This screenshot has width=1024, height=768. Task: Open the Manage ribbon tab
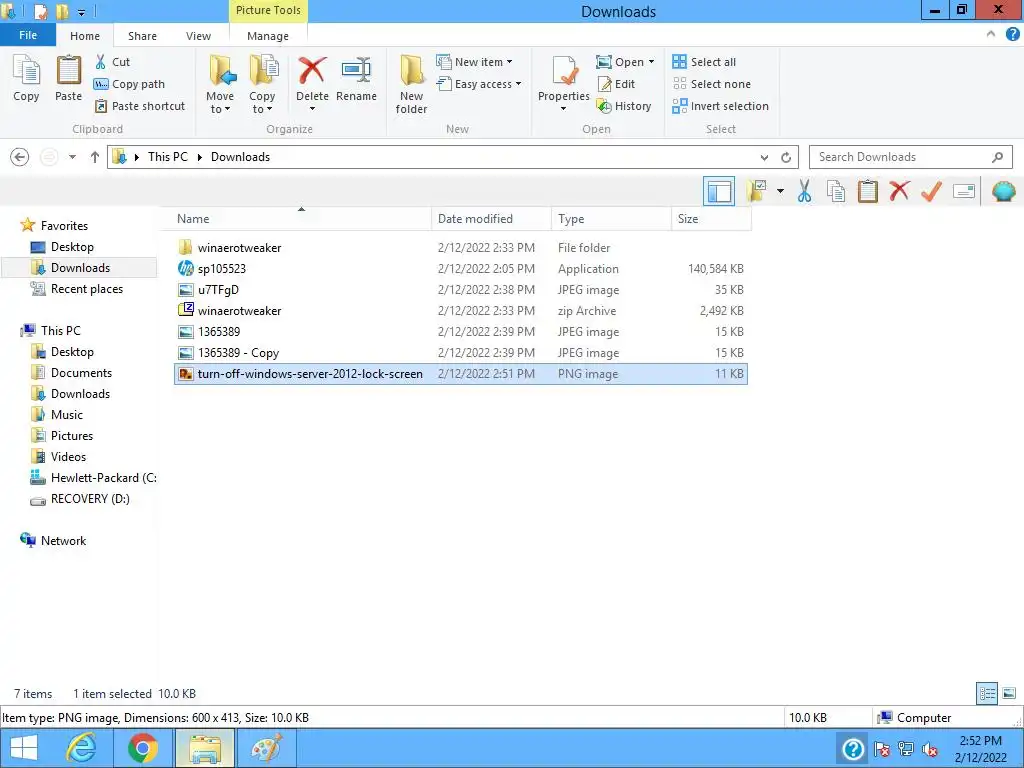[268, 36]
